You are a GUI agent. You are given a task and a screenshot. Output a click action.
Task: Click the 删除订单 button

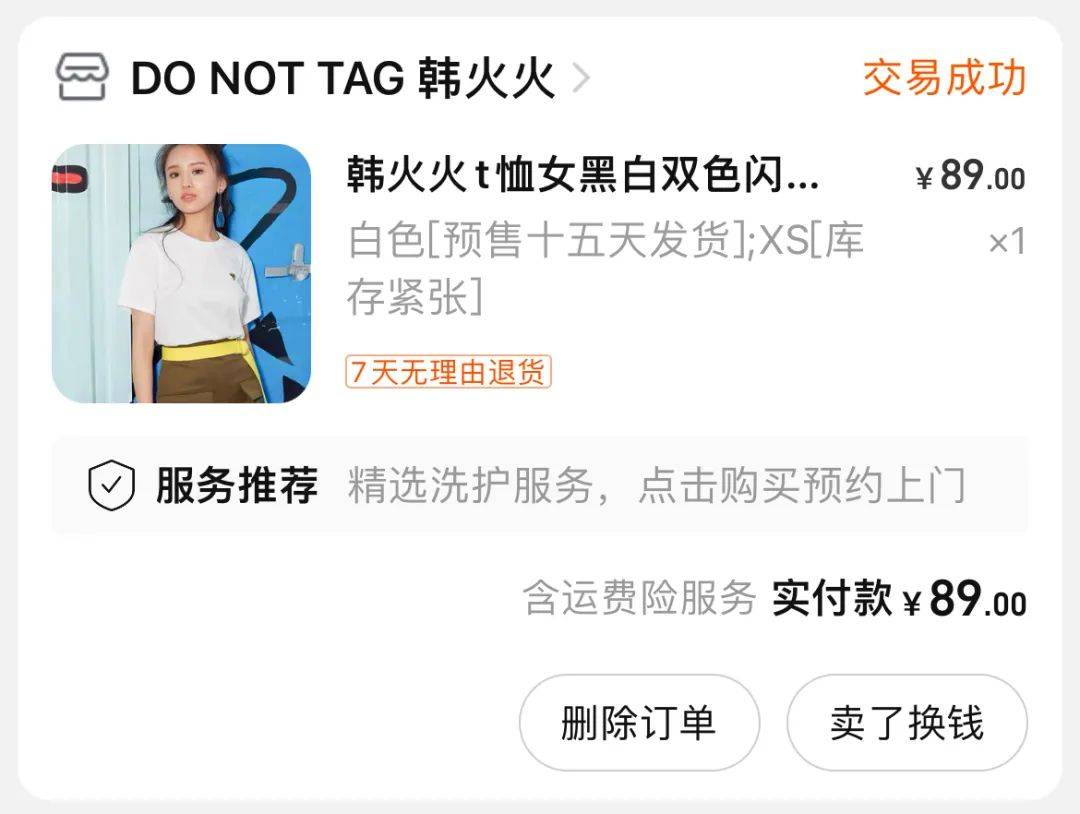coord(639,722)
